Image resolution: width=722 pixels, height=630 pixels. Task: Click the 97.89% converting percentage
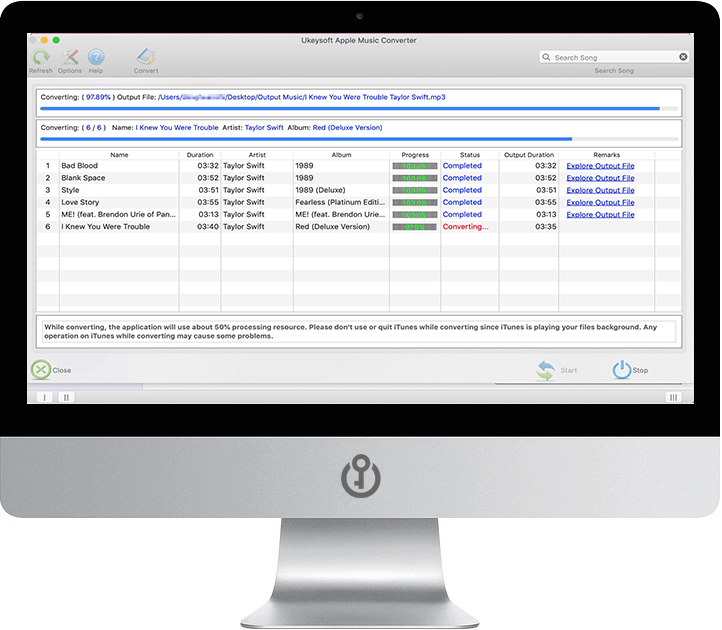click(98, 97)
